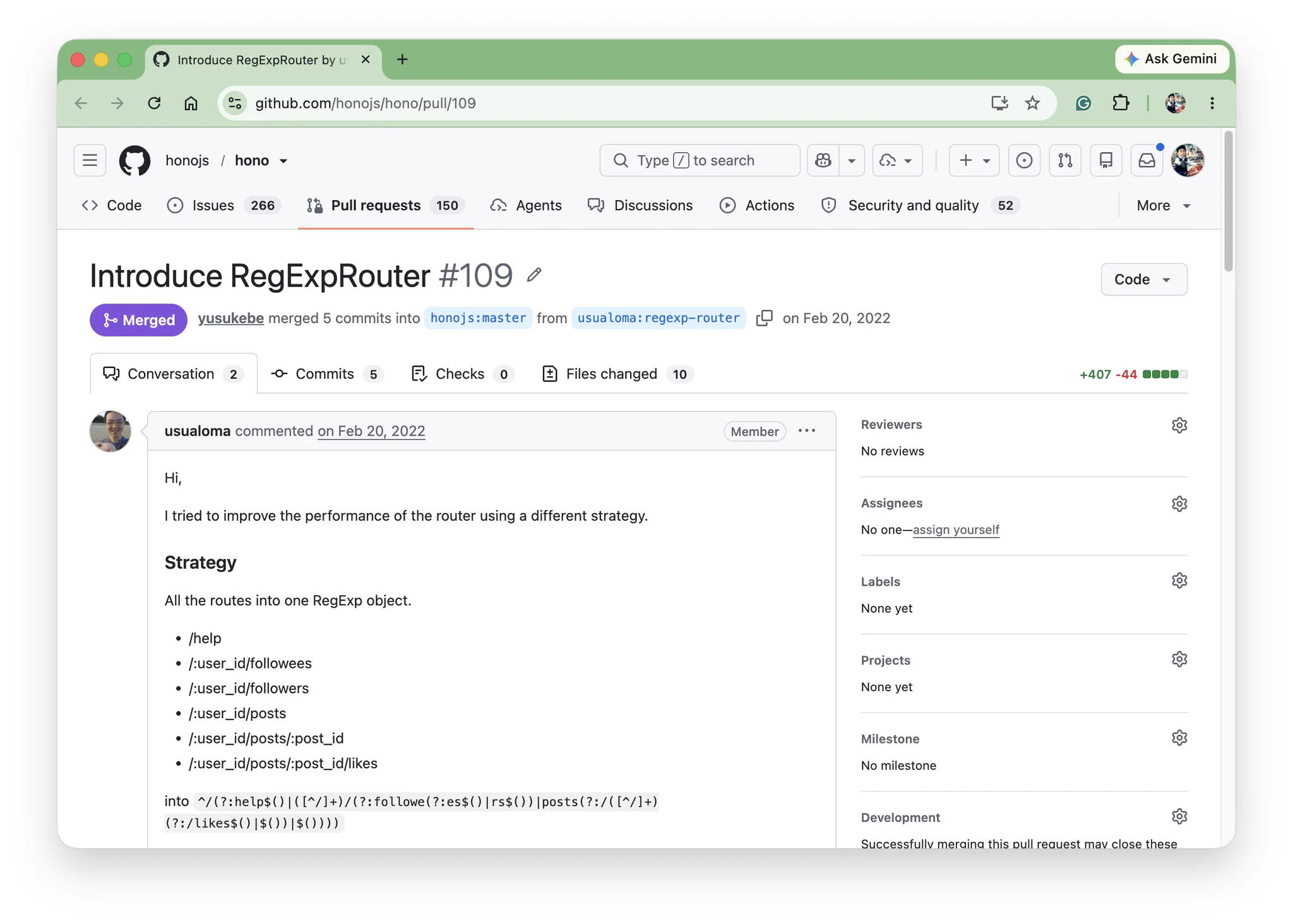Go to the Issues repository tab
Image resolution: width=1293 pixels, height=924 pixels.
223,205
